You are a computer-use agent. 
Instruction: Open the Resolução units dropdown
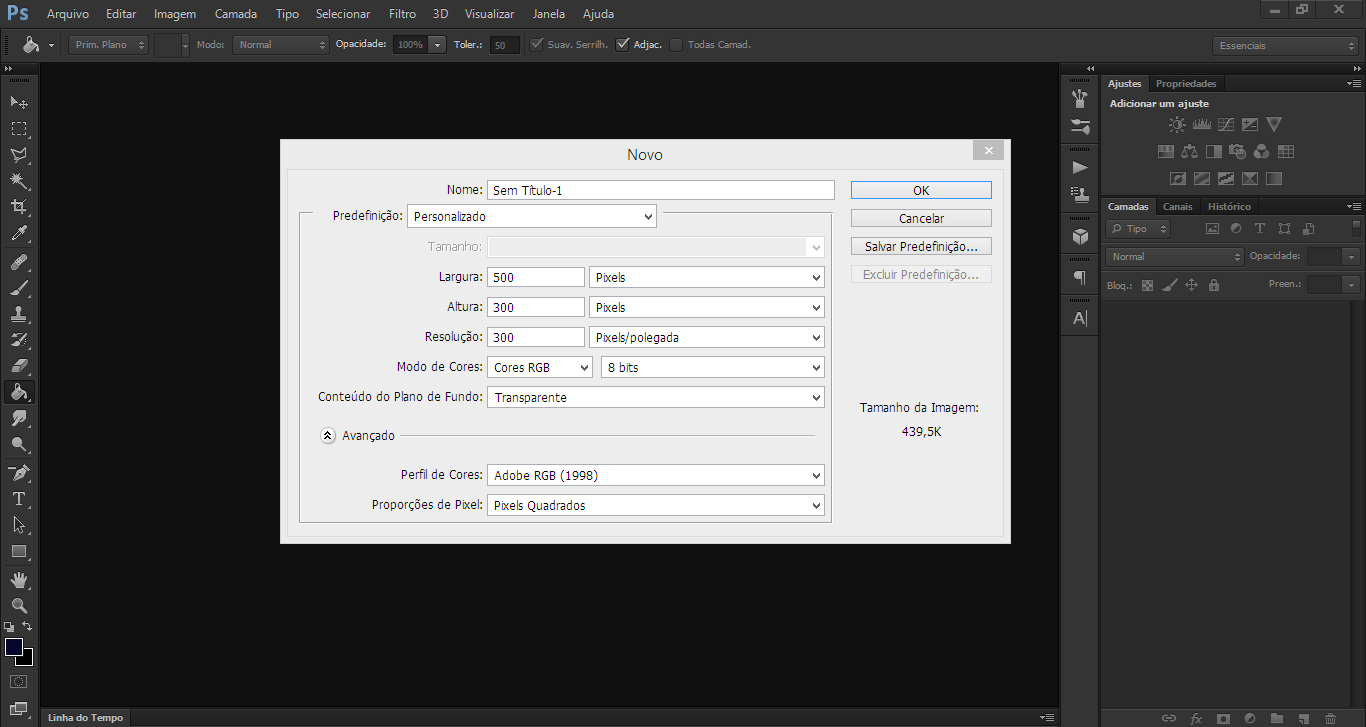coord(707,337)
